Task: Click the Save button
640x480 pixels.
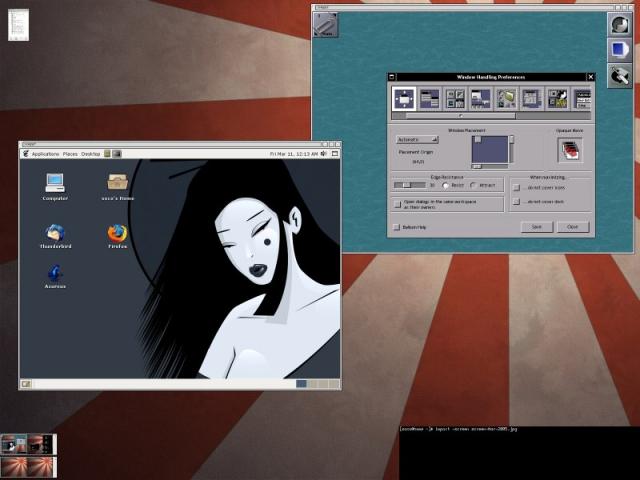Action: click(x=537, y=227)
